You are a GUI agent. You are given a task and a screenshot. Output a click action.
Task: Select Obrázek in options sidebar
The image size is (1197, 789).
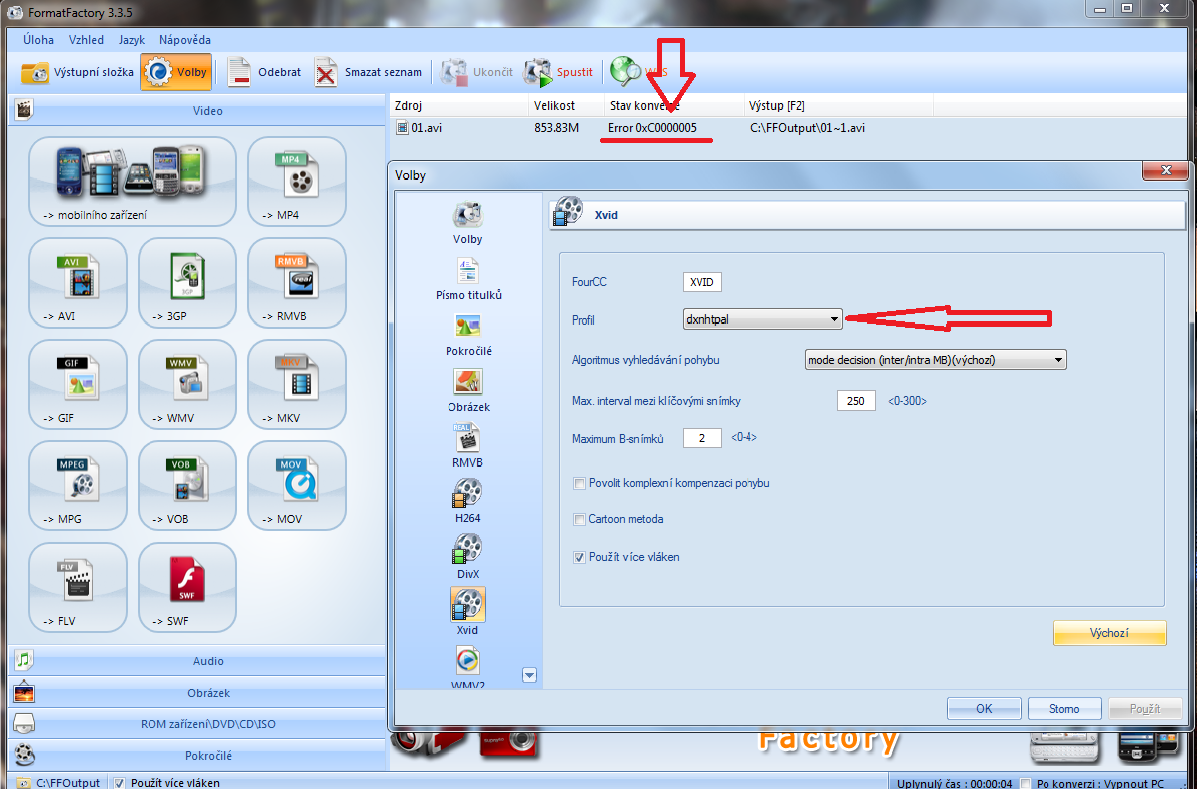[468, 390]
